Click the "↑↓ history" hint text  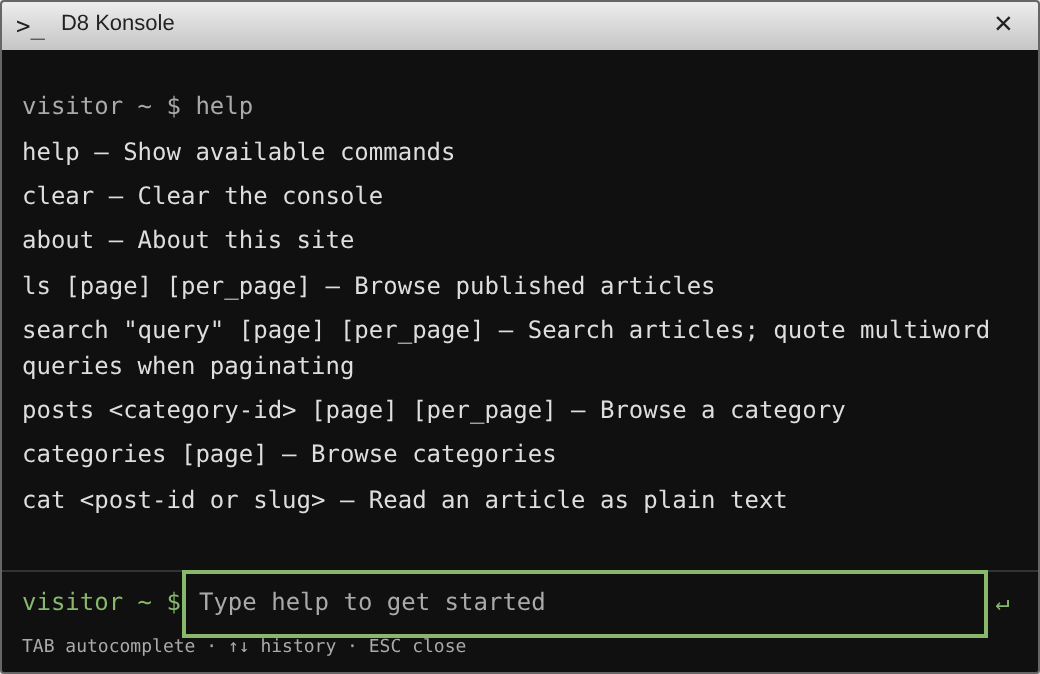click(283, 646)
